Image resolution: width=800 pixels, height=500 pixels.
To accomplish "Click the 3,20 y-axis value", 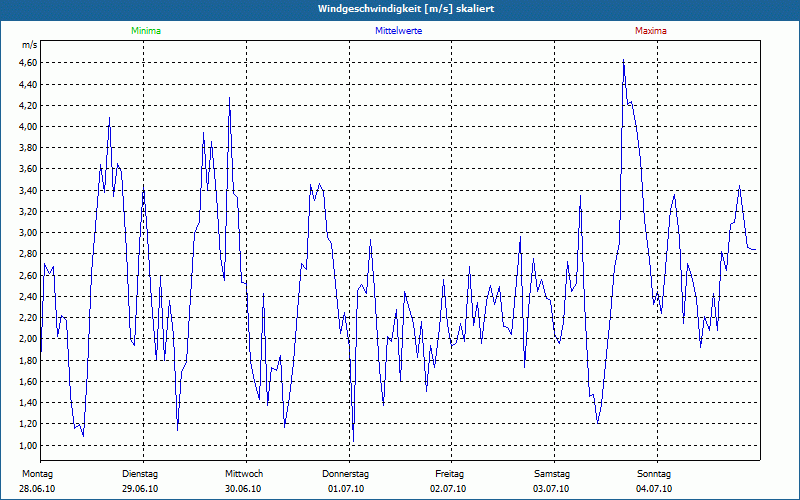I will click(x=28, y=212).
